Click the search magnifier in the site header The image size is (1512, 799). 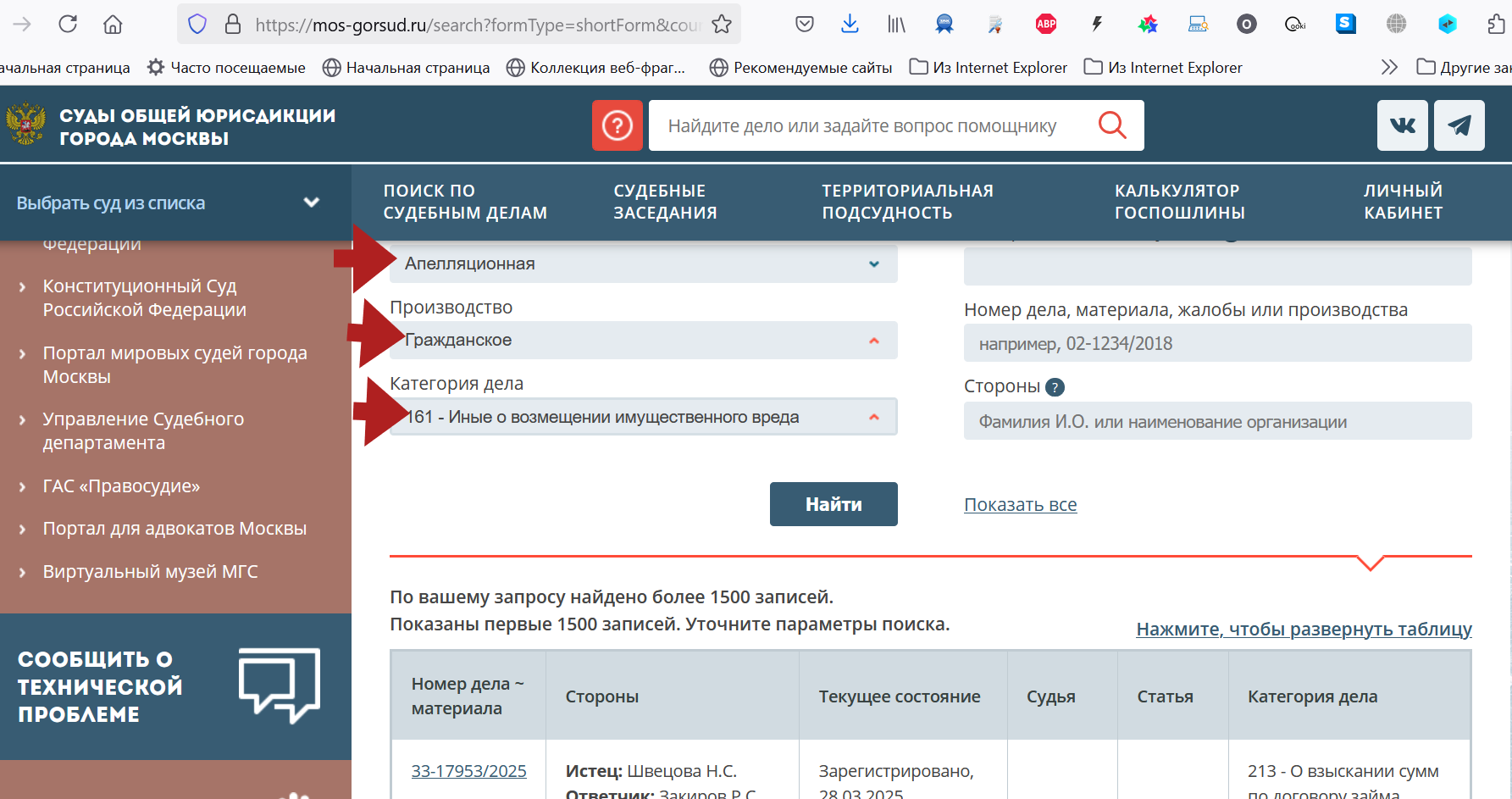pos(1112,125)
